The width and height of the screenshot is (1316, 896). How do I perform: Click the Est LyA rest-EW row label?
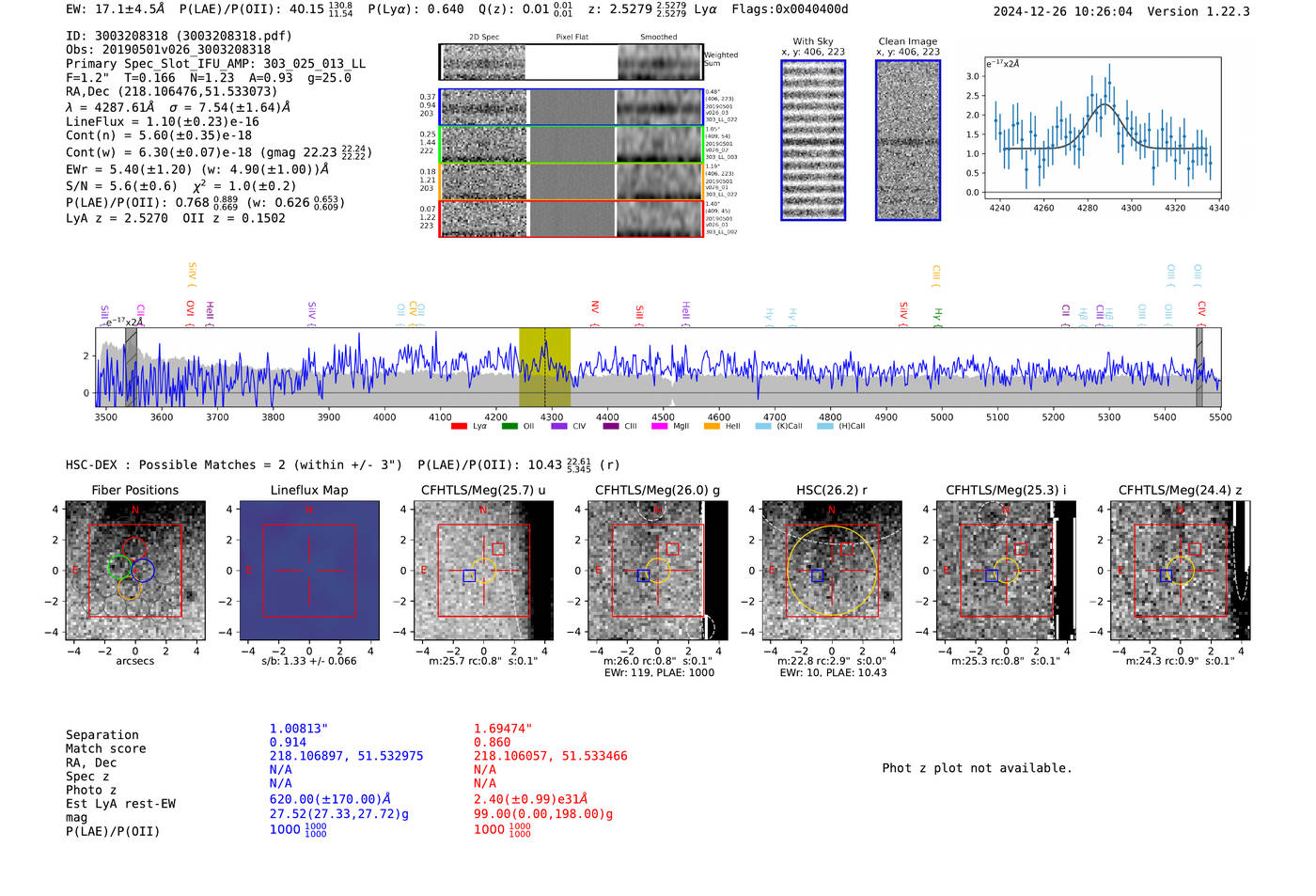click(120, 804)
